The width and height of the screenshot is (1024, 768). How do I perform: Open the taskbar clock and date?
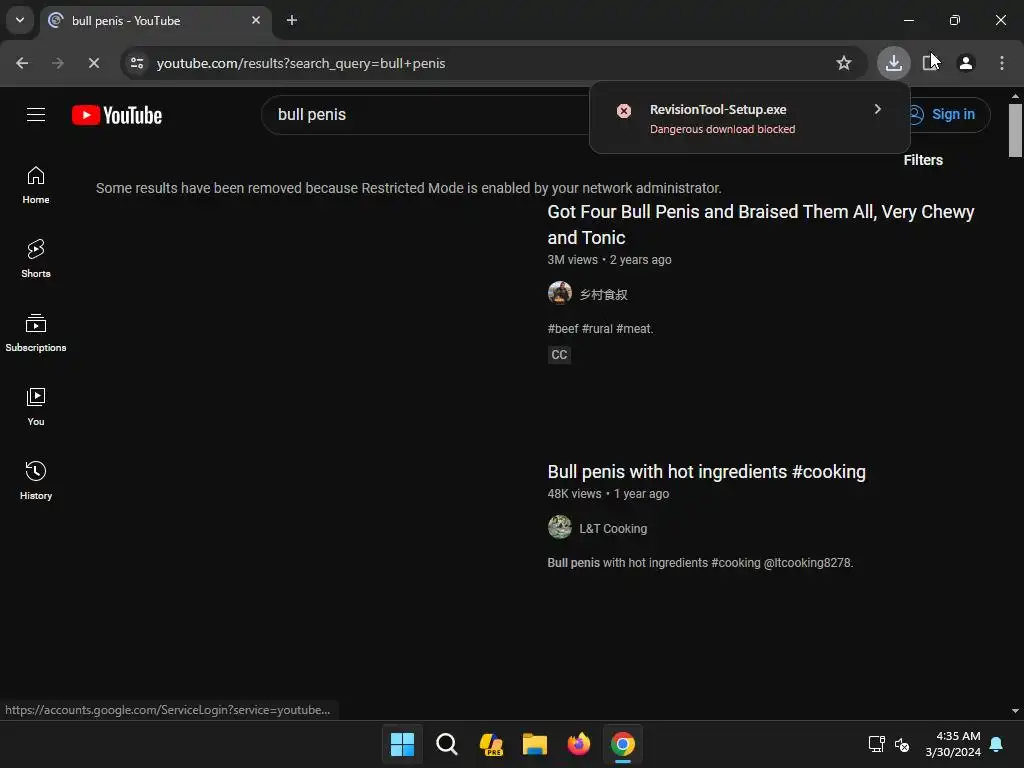coord(953,744)
